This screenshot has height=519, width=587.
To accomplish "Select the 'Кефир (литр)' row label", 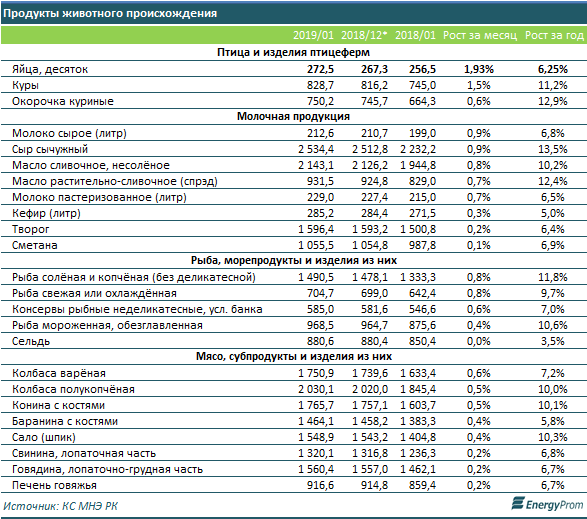I will (46, 213).
